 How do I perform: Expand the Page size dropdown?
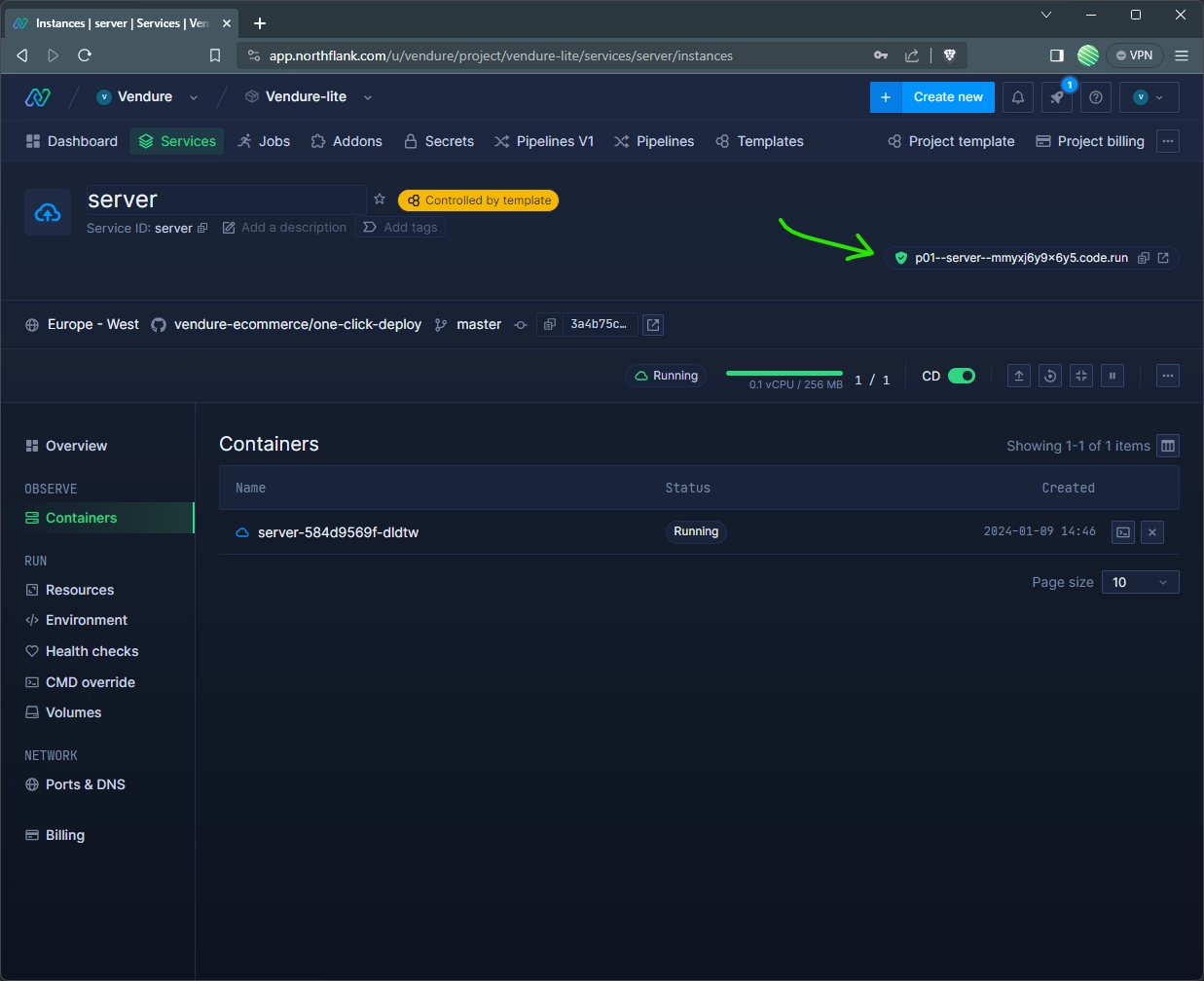point(1140,582)
